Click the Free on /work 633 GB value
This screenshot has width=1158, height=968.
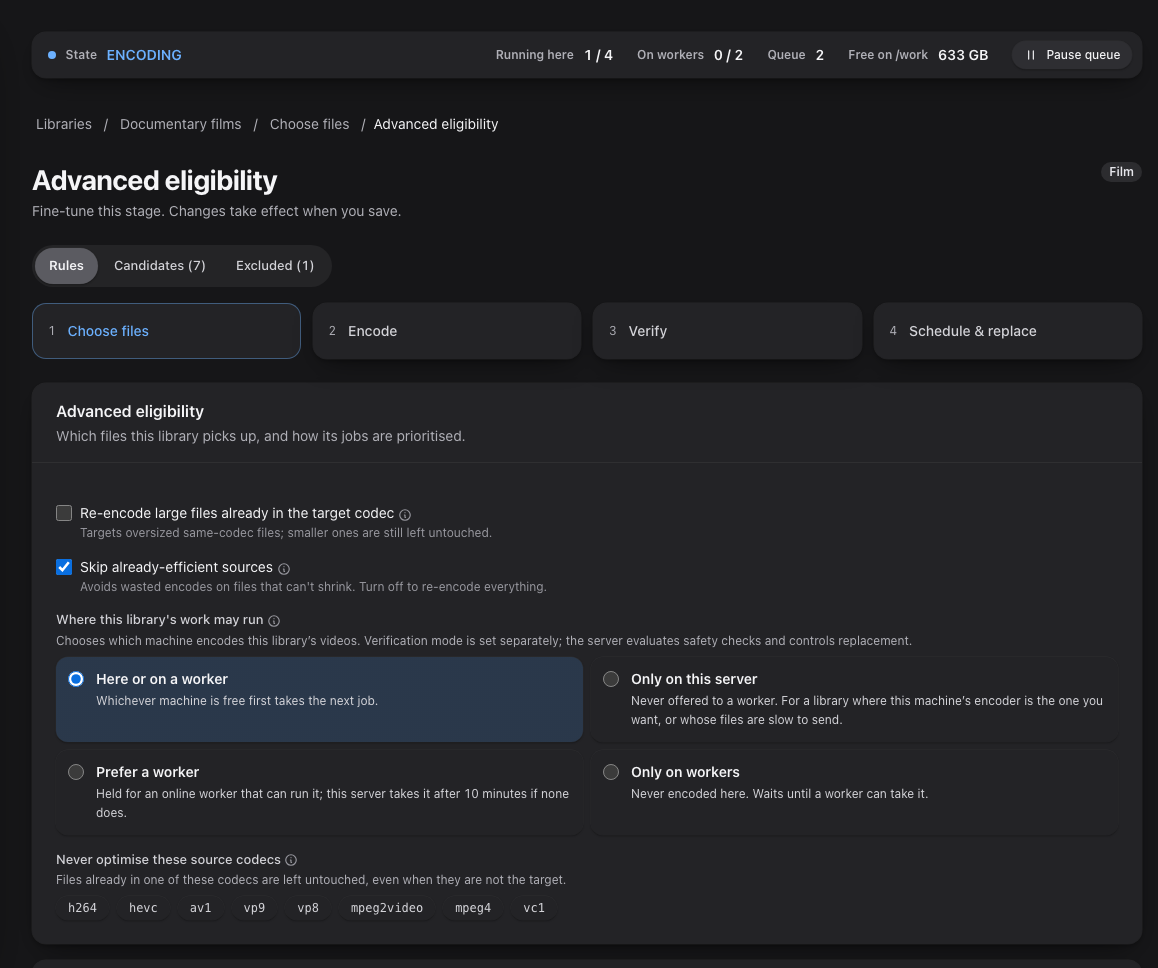coord(963,55)
